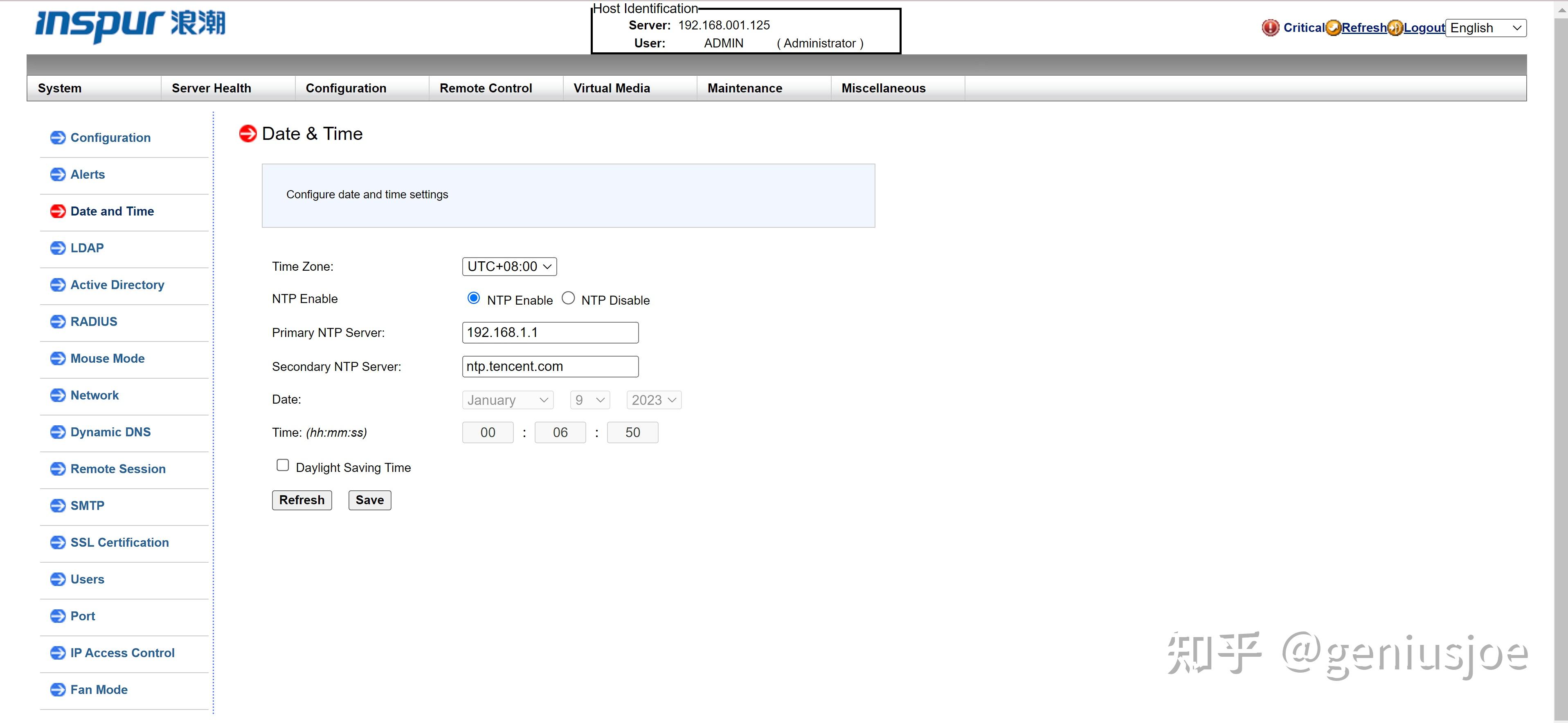Screen dimensions: 1568x723
Task: Click the arrow icon beside Alerts
Action: [58, 175]
